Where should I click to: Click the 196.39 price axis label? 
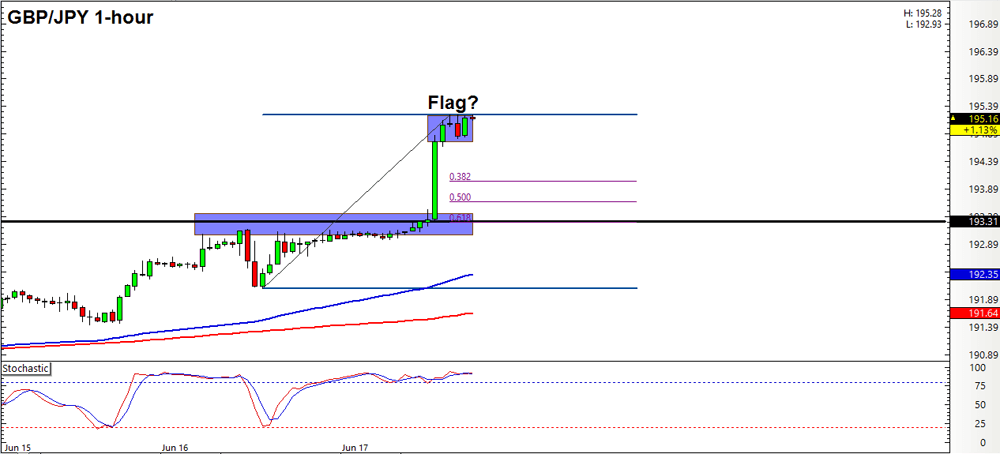pyautogui.click(x=982, y=52)
